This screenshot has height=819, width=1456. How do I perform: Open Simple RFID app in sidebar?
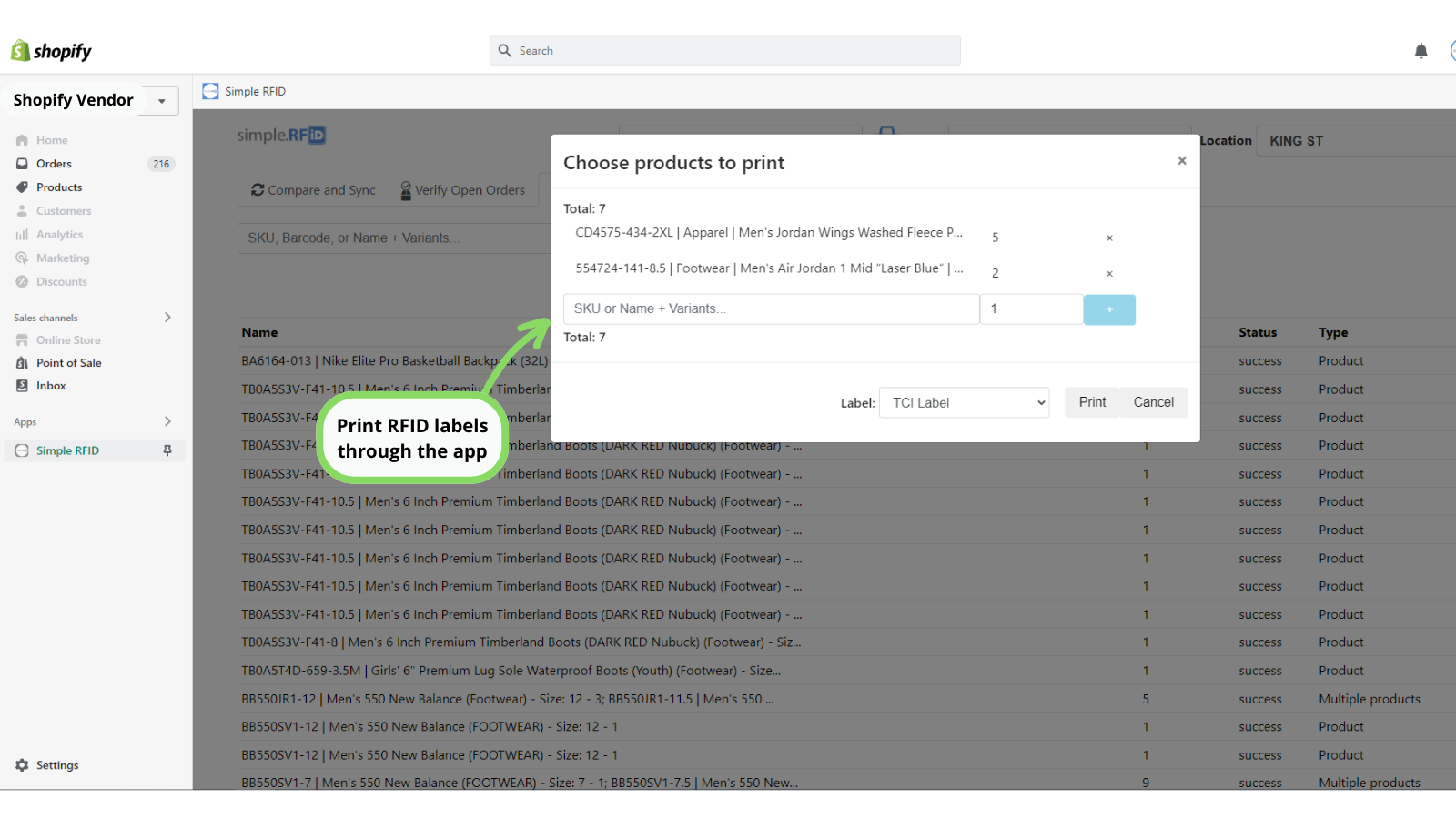tap(67, 450)
